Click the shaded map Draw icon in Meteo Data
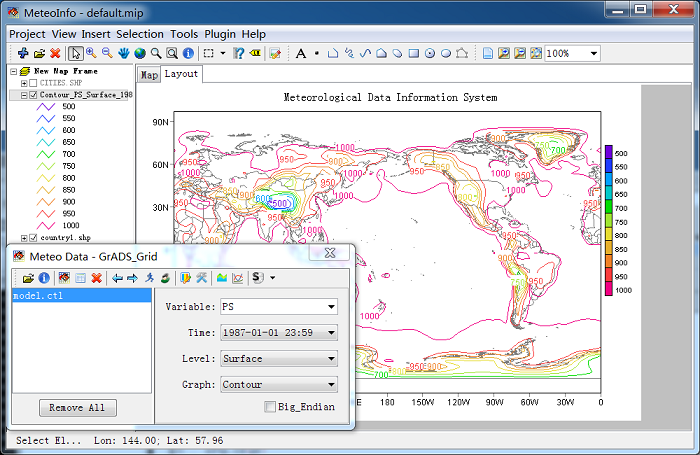 click(222, 278)
